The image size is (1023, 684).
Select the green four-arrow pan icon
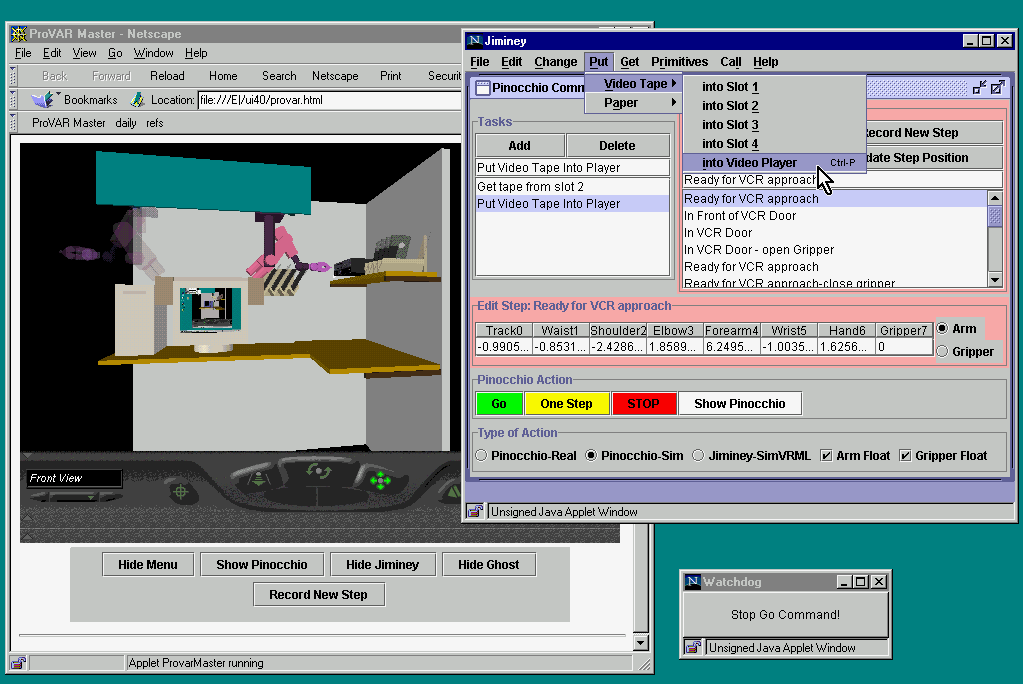point(380,481)
